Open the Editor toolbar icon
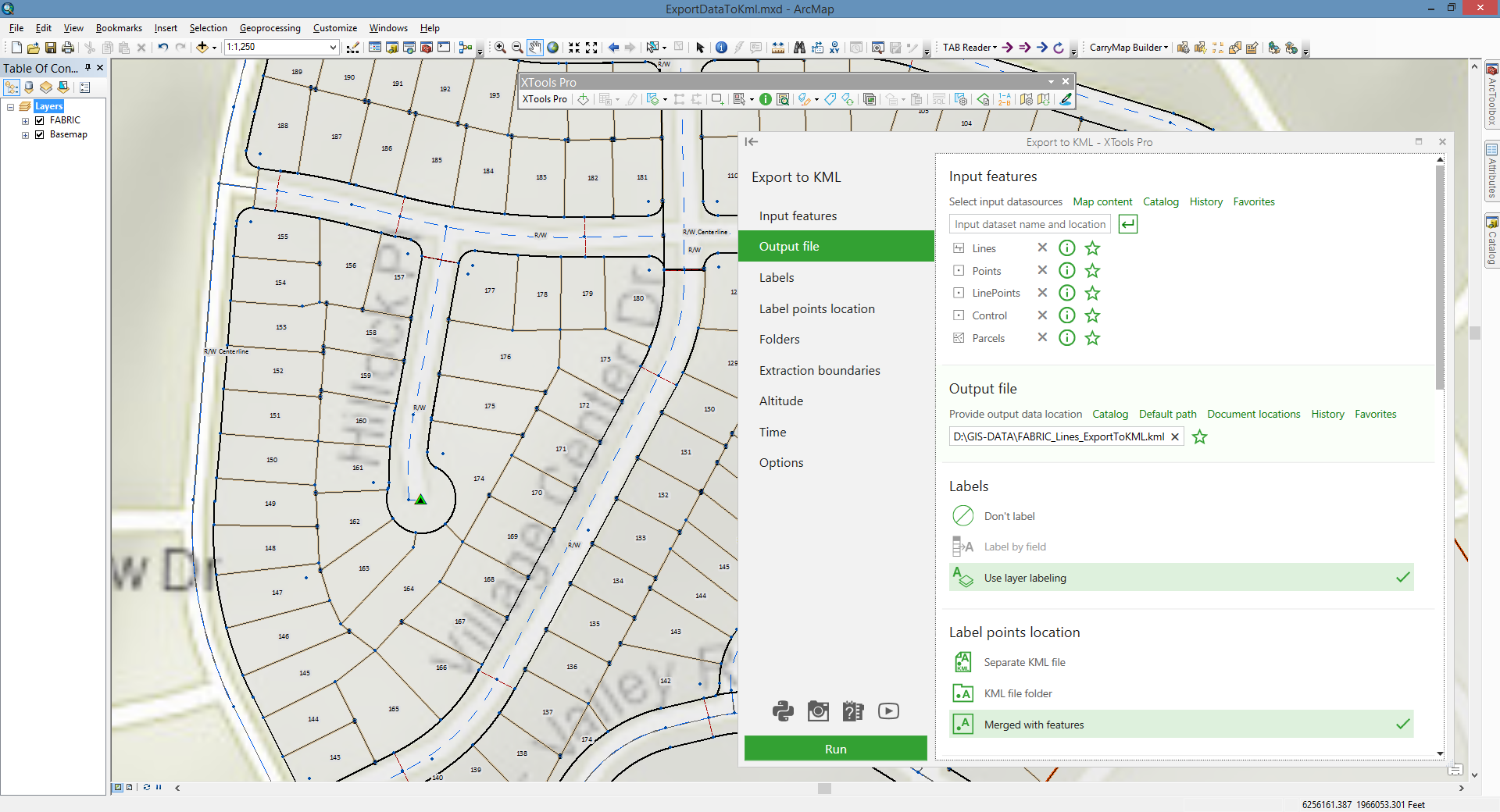1500x812 pixels. coord(353,48)
